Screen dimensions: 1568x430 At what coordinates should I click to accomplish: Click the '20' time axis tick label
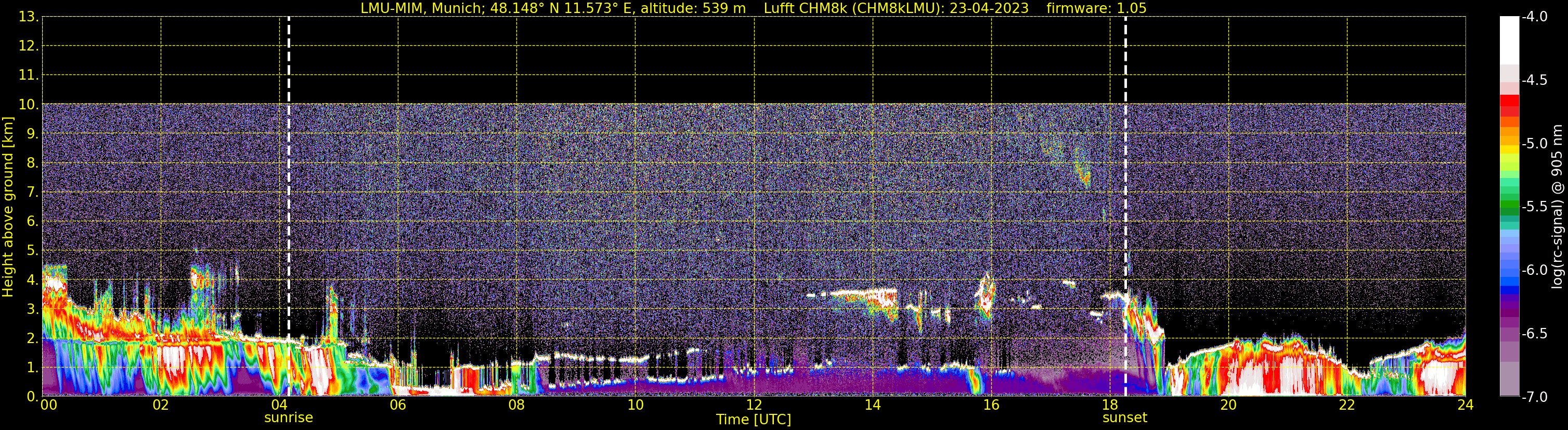click(1228, 405)
